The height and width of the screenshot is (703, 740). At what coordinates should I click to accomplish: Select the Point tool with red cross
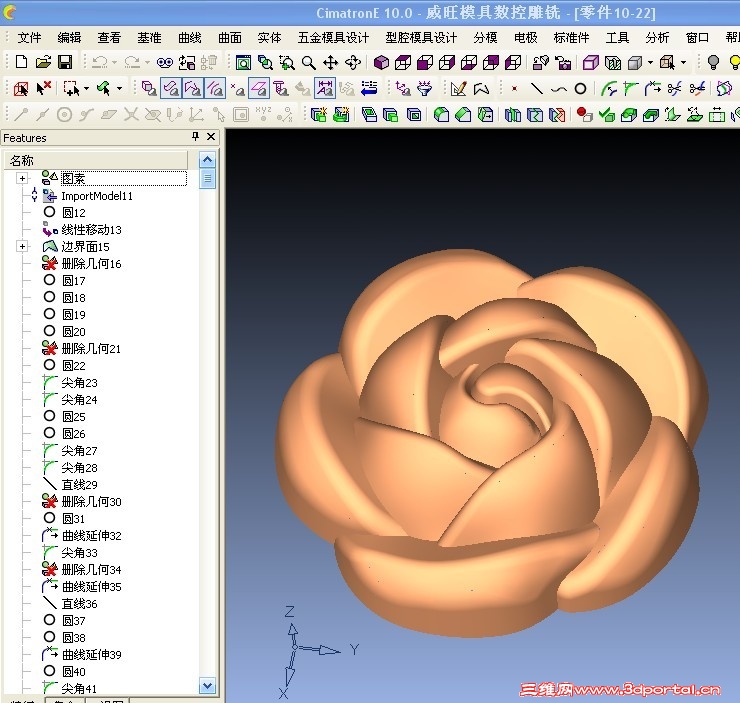click(x=514, y=88)
